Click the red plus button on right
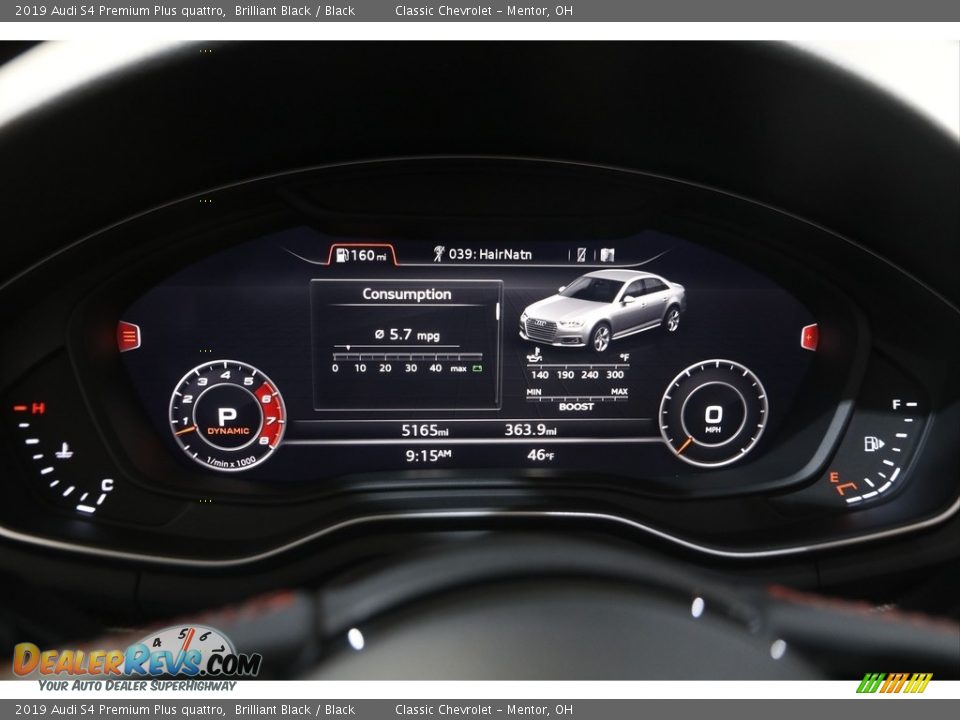The image size is (960, 720). (x=809, y=337)
